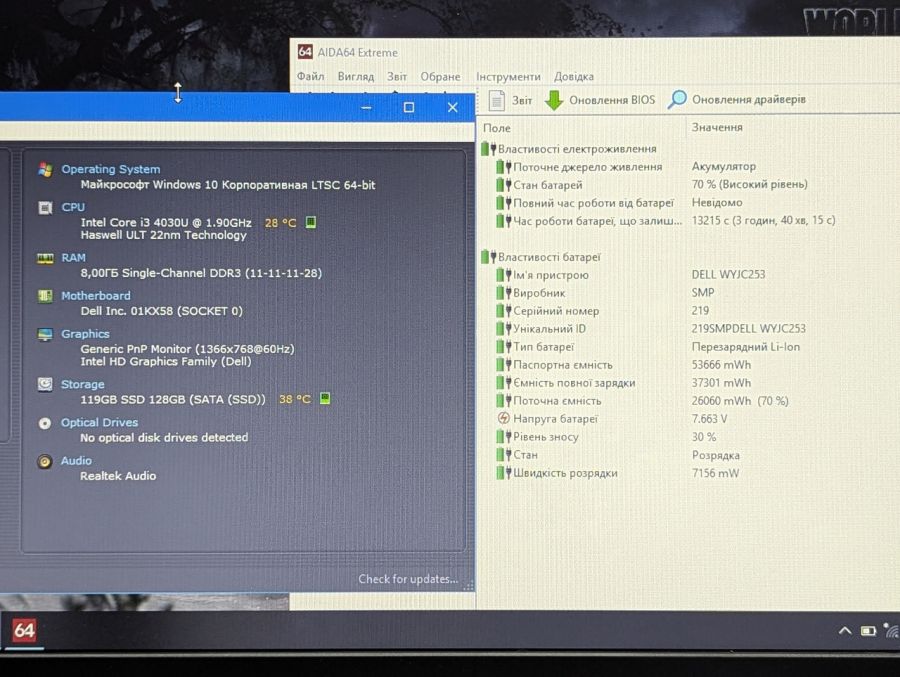Open the Довідка menu in AIDA64
The image size is (900, 677).
click(573, 76)
